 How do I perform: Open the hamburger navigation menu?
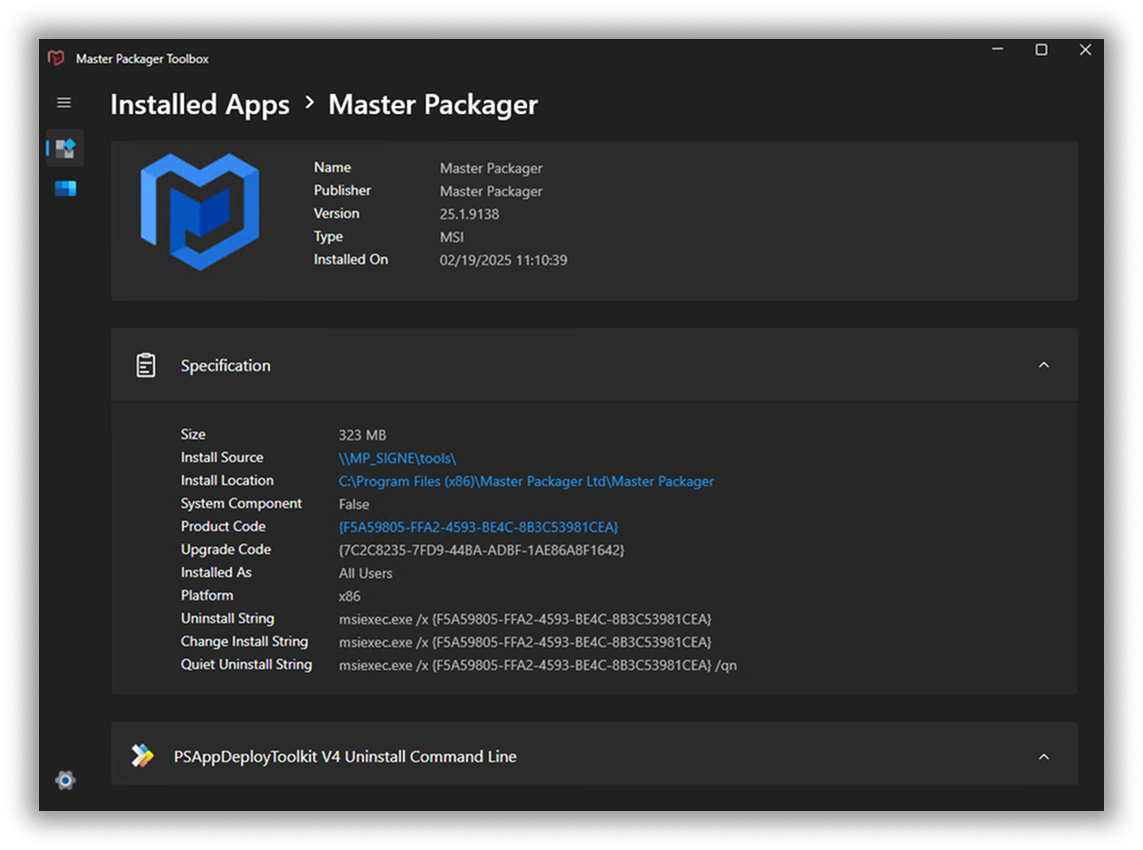64,103
